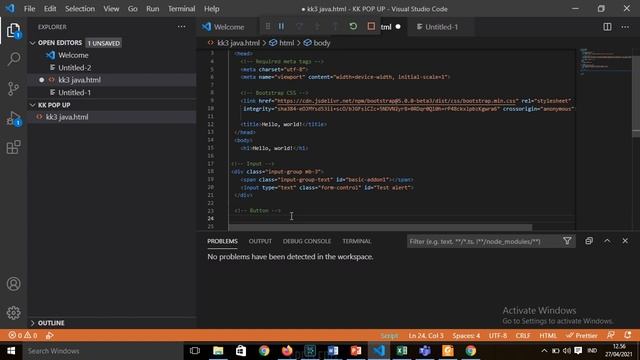Change HTML language mode in status bar

[x=548, y=336]
